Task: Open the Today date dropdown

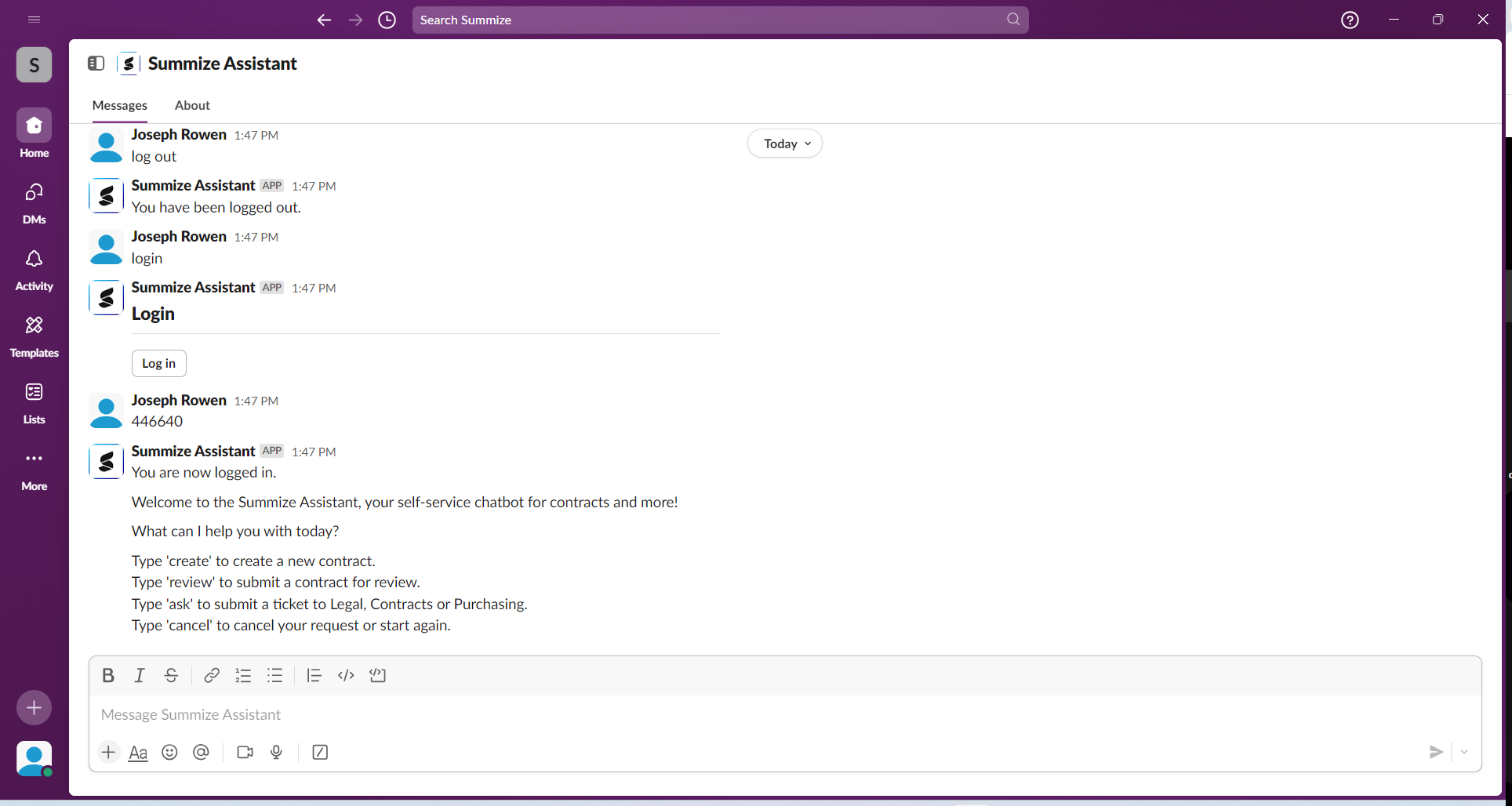Action: pyautogui.click(x=785, y=143)
